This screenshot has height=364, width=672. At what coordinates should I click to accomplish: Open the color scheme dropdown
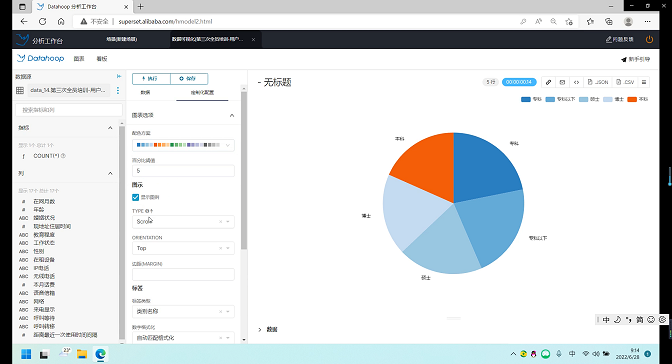tap(183, 145)
